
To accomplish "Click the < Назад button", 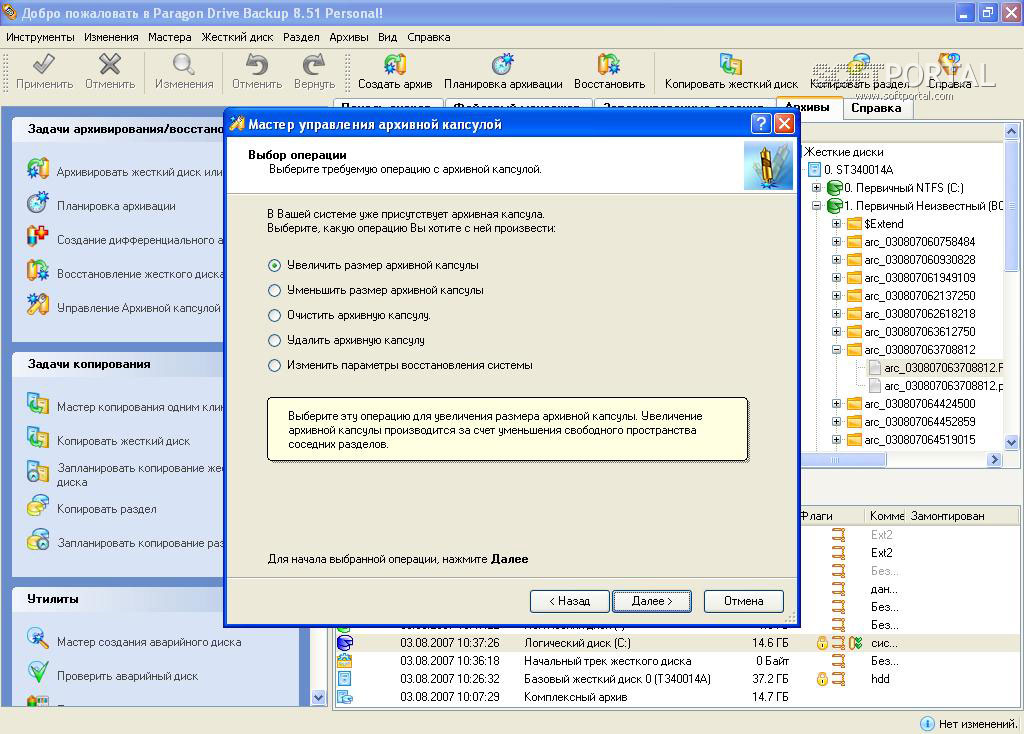I will tap(569, 601).
